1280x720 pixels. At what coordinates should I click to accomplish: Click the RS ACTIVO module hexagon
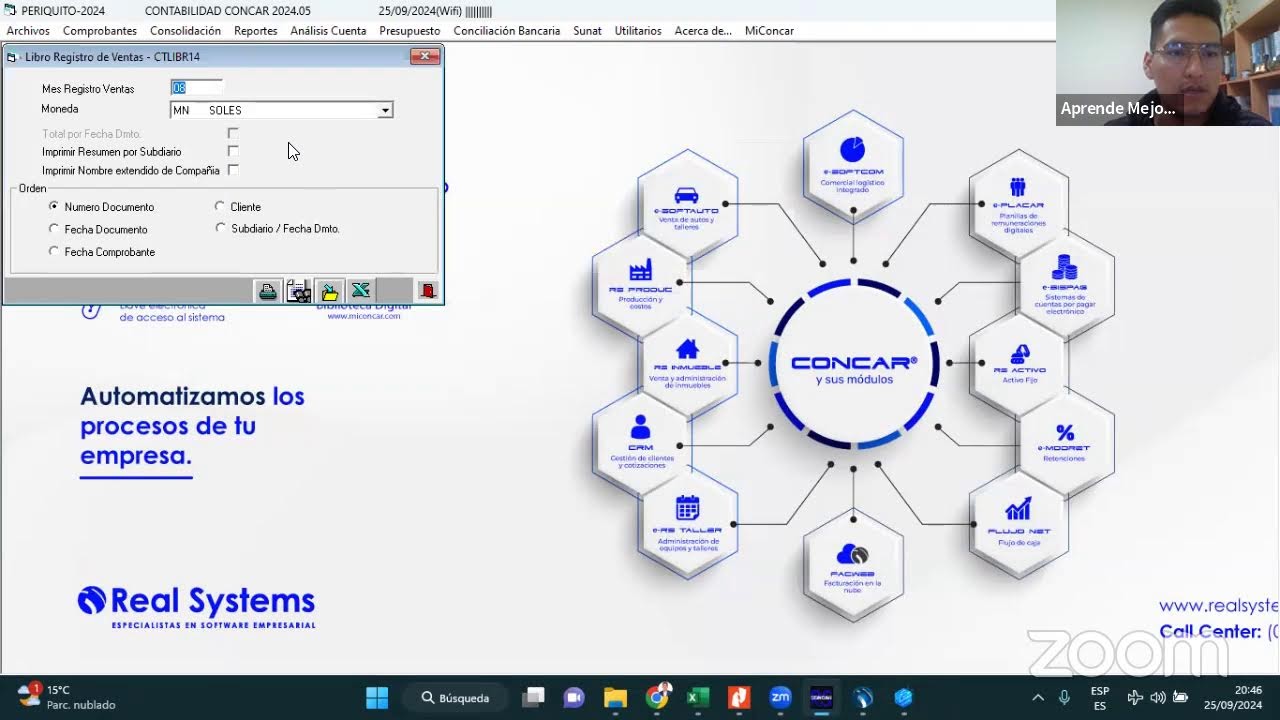[x=1018, y=364]
